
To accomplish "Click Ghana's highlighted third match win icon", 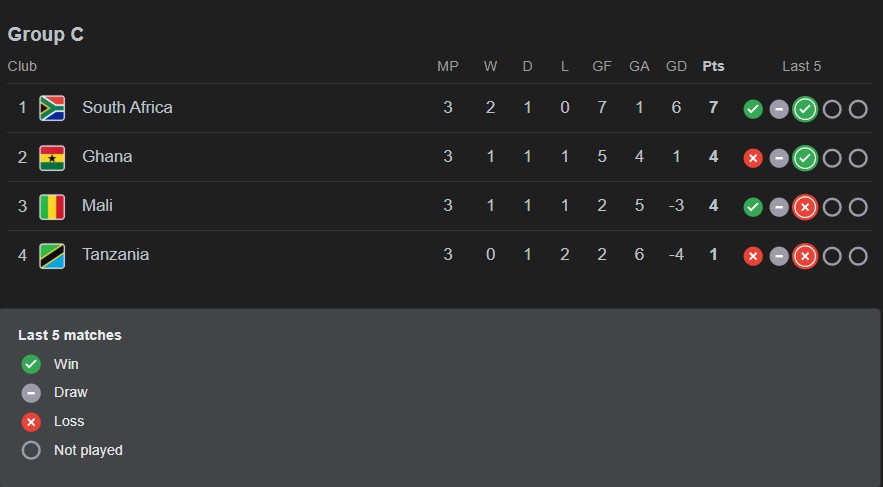I will 805,158.
